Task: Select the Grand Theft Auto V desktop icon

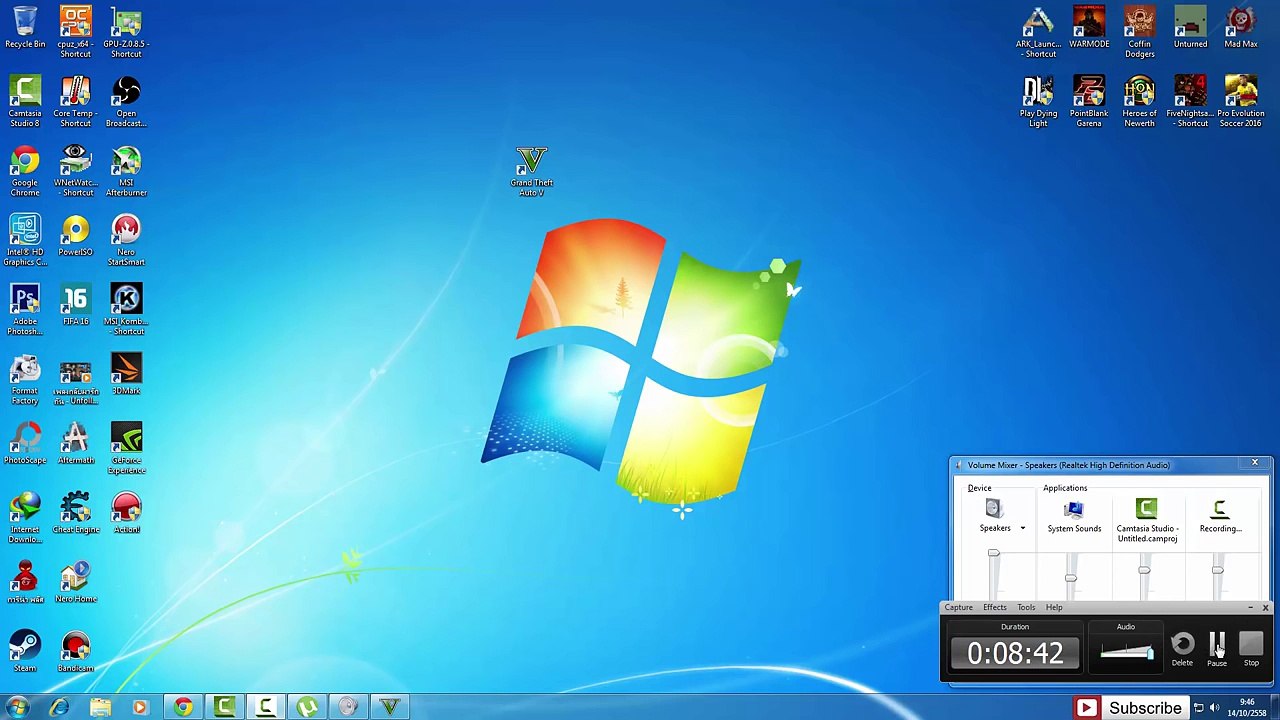Action: pyautogui.click(x=532, y=171)
